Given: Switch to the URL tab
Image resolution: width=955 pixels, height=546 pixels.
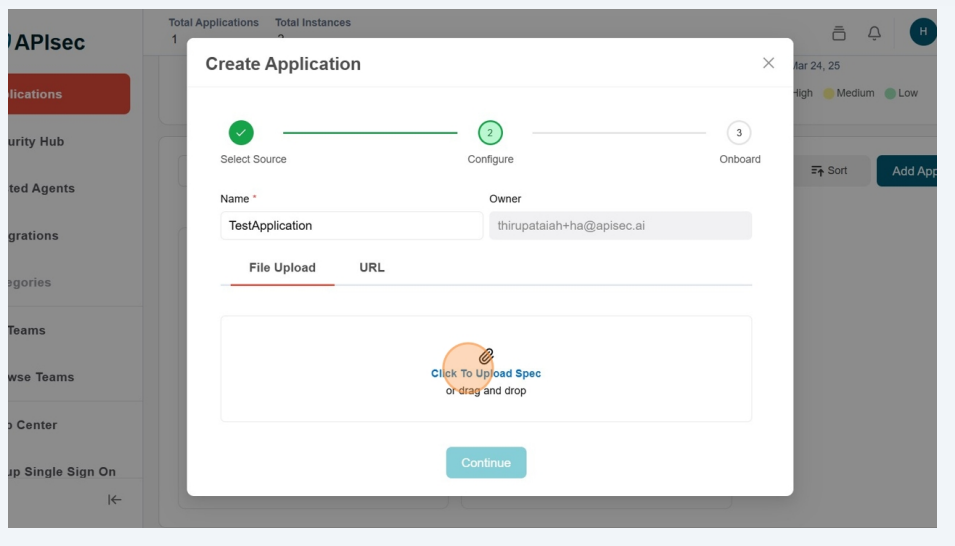Looking at the screenshot, I should pos(372,268).
